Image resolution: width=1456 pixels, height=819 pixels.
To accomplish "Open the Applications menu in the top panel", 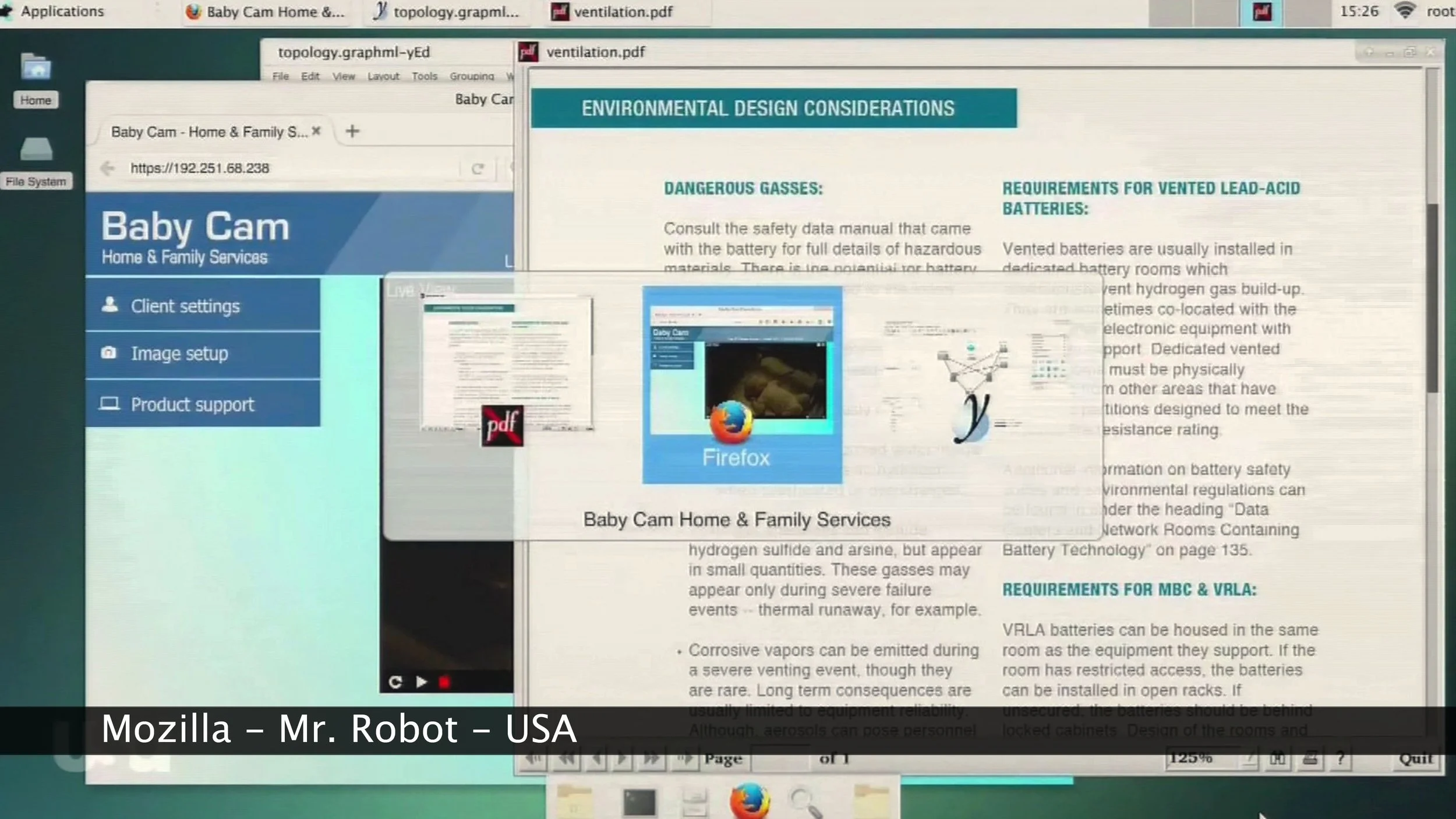I will pos(61,10).
